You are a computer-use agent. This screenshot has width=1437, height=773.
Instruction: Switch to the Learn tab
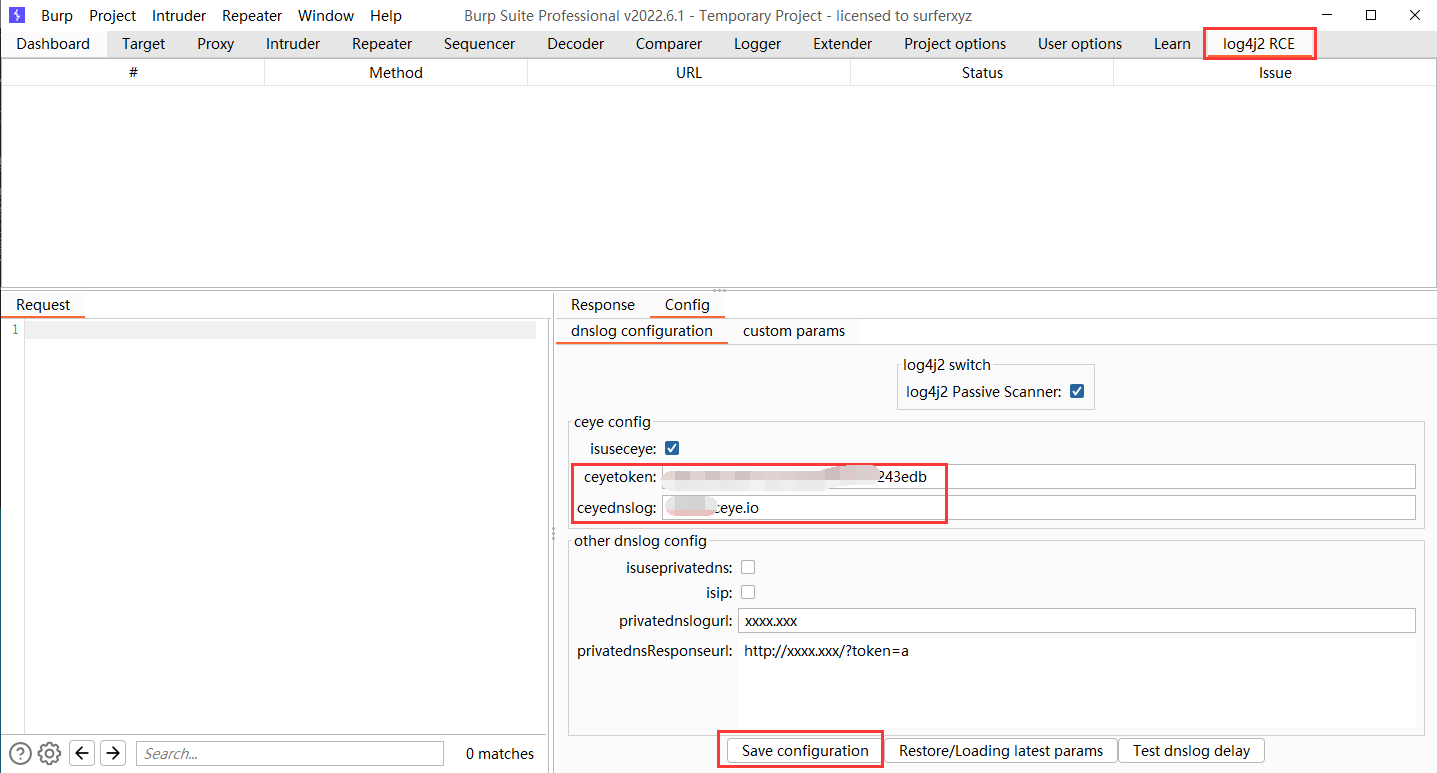[x=1172, y=44]
